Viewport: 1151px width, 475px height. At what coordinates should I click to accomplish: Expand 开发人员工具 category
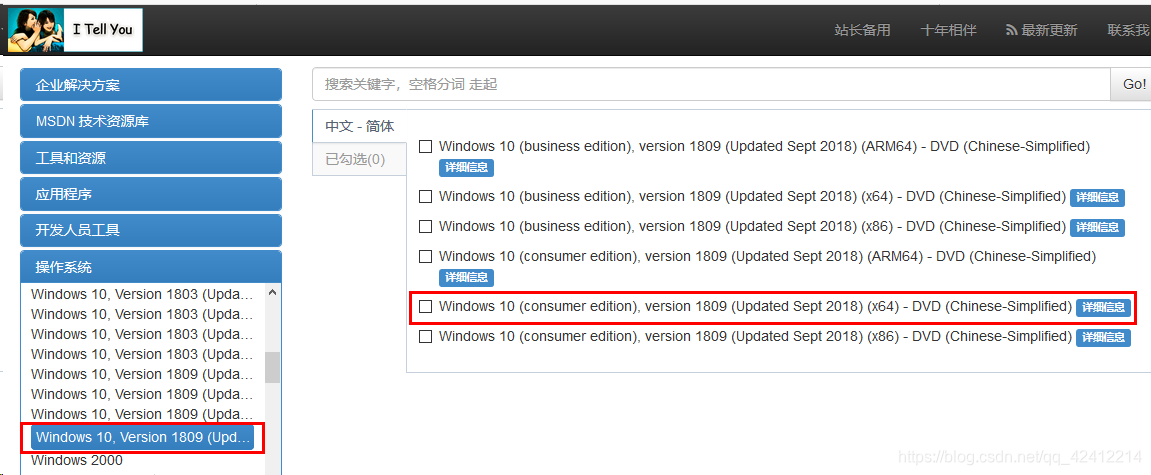pyautogui.click(x=150, y=231)
